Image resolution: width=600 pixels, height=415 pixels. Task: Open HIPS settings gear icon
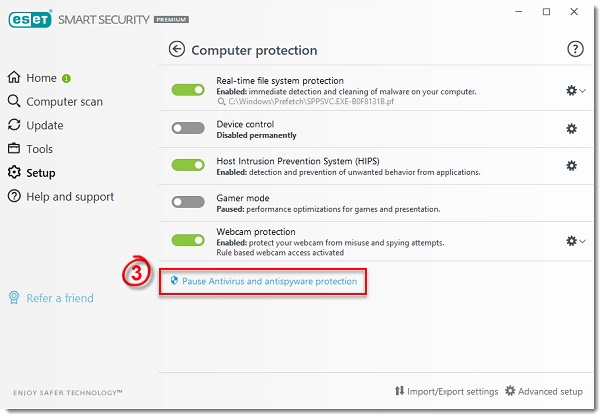pos(572,165)
